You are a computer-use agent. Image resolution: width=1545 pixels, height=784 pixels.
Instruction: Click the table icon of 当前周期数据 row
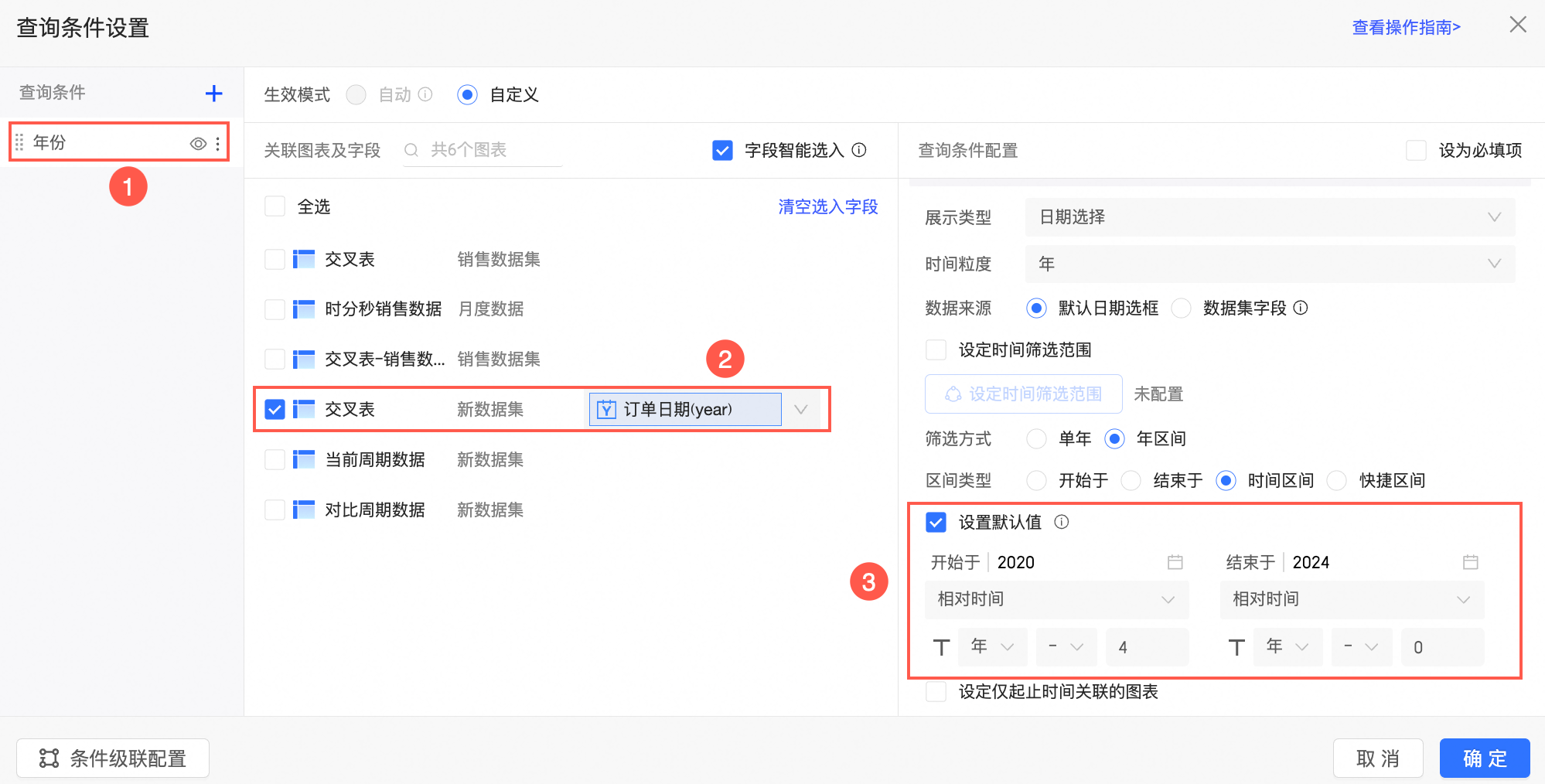(x=304, y=460)
